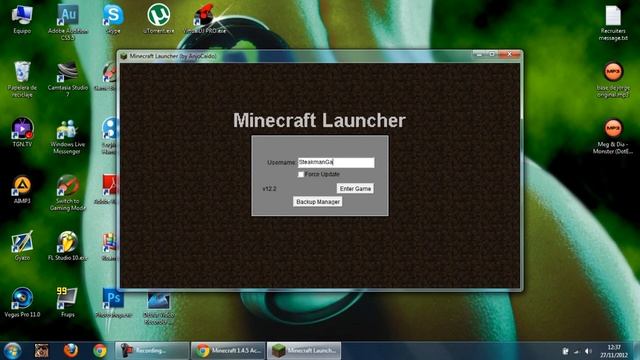Enable the Force Update checkbox
The image size is (640, 360).
click(x=301, y=174)
